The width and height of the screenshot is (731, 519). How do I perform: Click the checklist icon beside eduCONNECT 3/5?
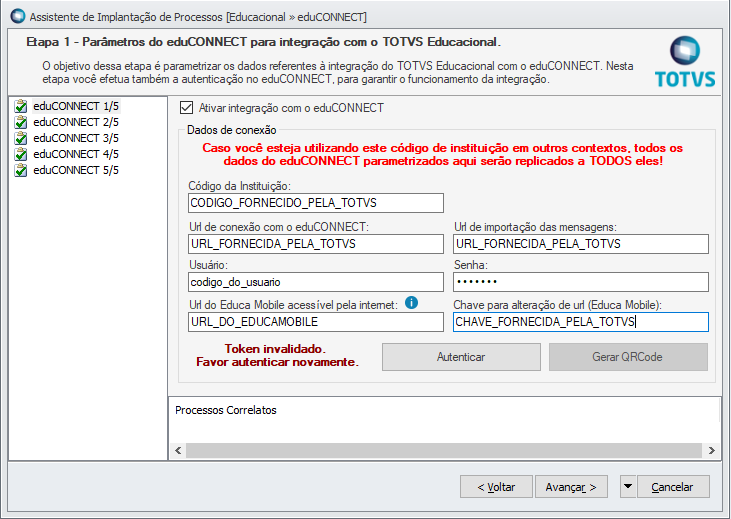click(21, 138)
